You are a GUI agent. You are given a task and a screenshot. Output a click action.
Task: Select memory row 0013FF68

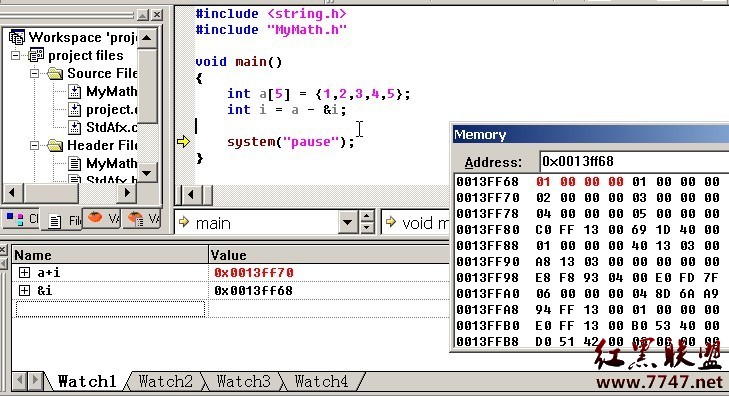588,181
